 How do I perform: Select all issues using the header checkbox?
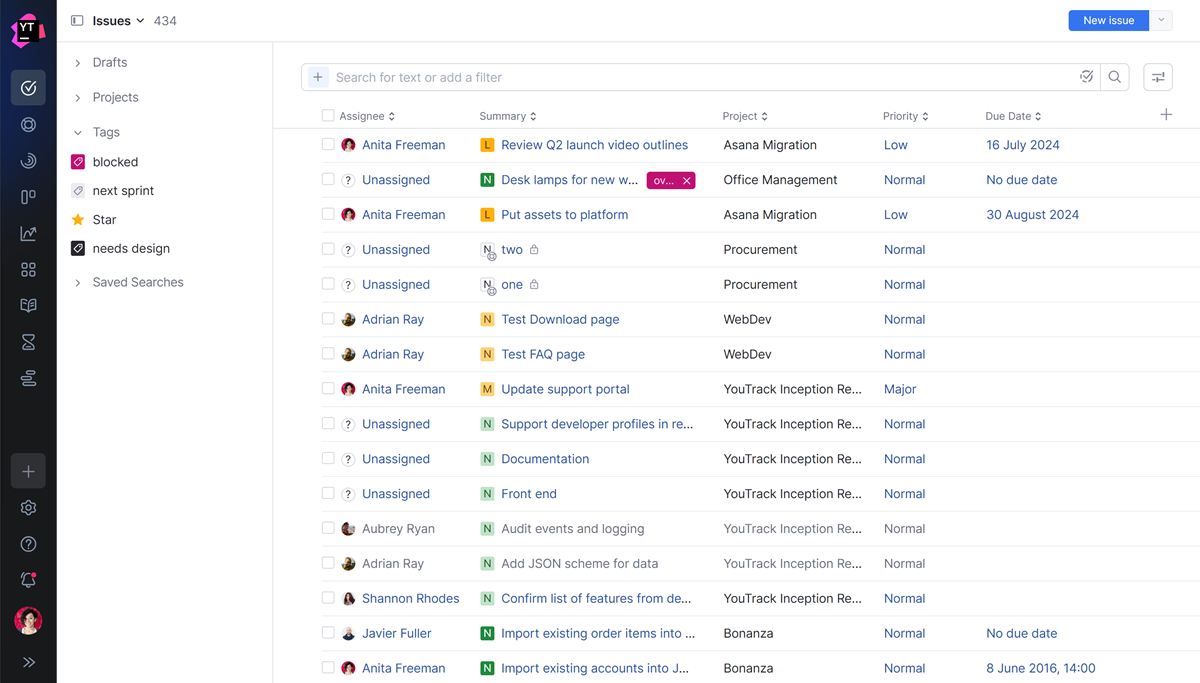(x=328, y=115)
